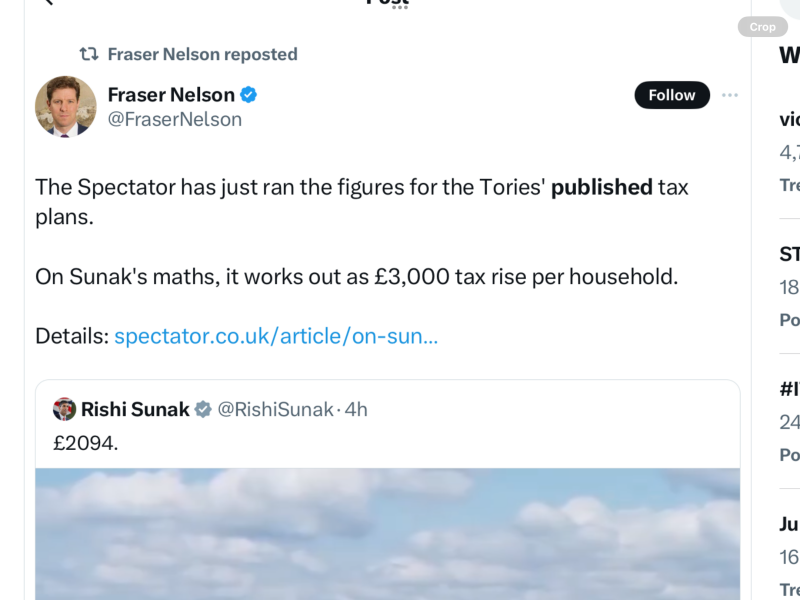The height and width of the screenshot is (600, 800).
Task: Click the Fraser Nelson display name
Action: coord(171,95)
